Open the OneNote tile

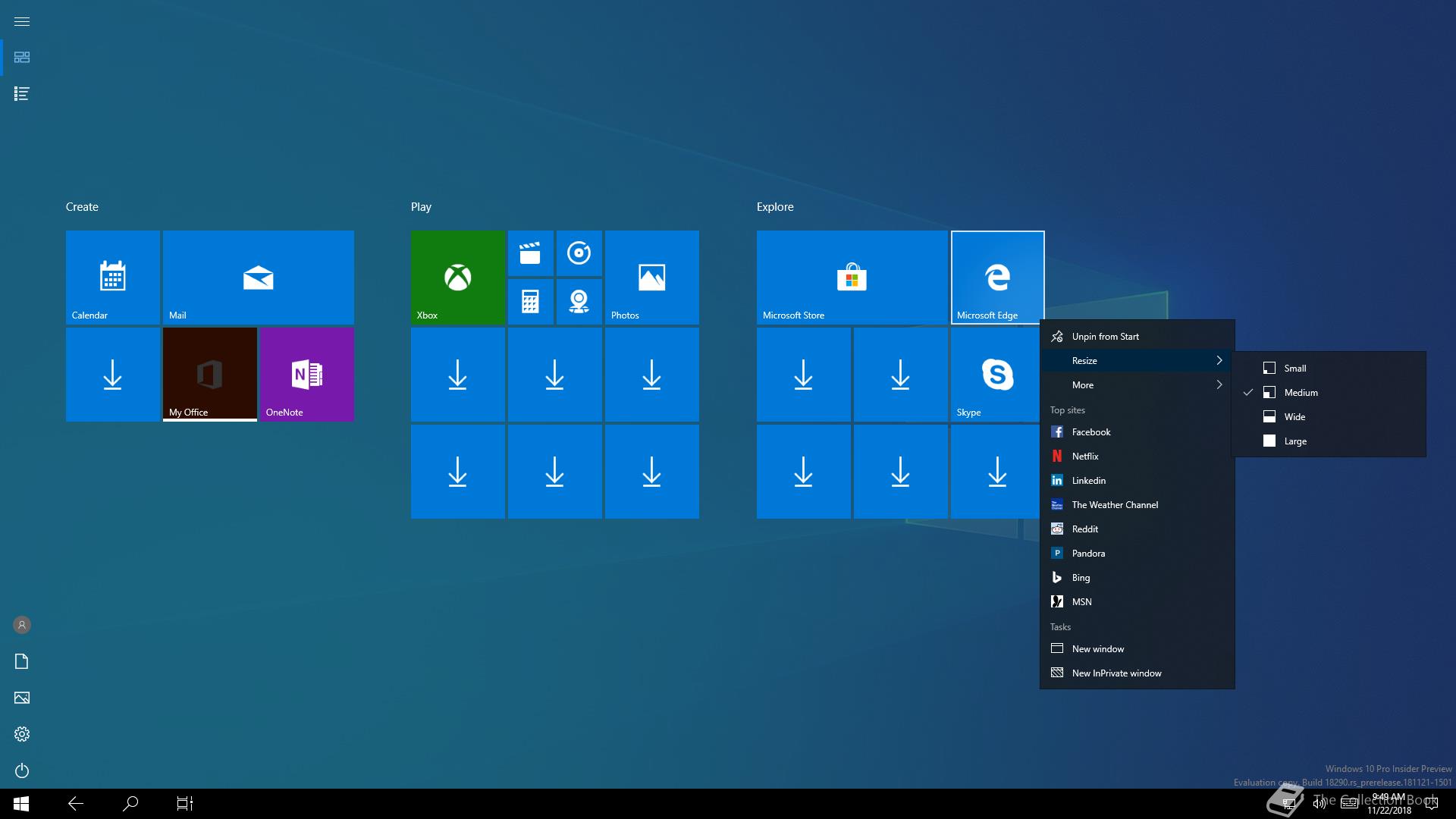point(306,375)
